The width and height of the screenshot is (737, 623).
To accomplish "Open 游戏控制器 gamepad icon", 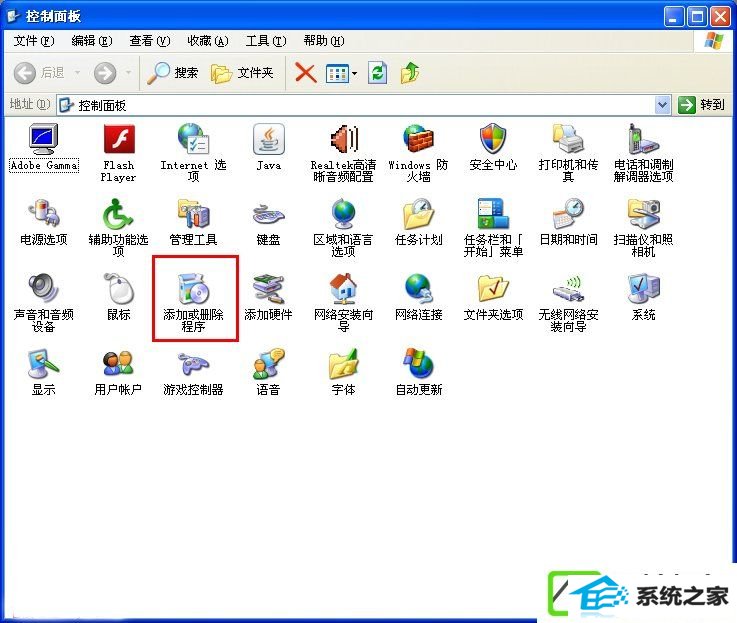I will [x=193, y=364].
